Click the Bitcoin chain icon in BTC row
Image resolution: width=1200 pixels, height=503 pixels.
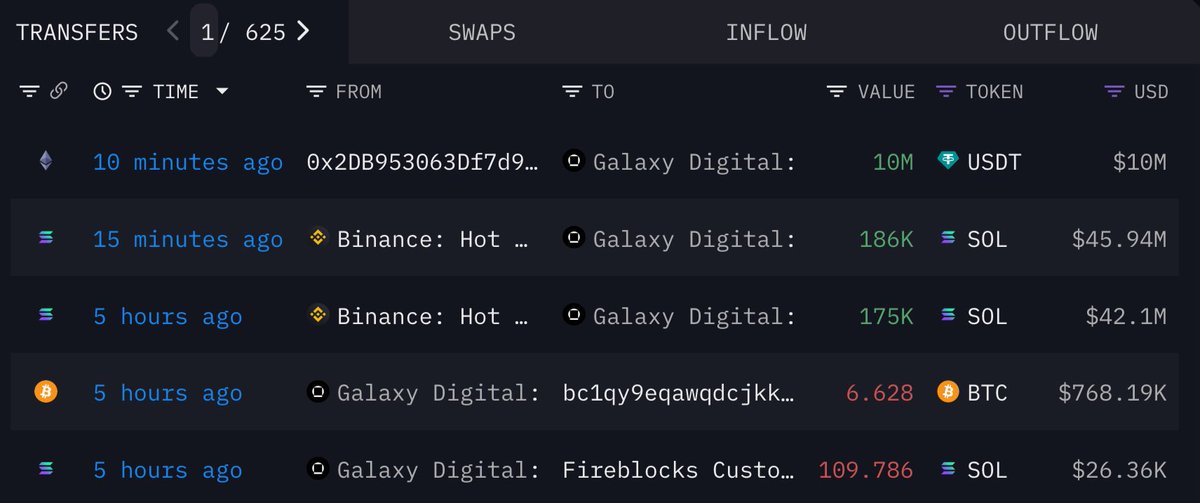45,392
